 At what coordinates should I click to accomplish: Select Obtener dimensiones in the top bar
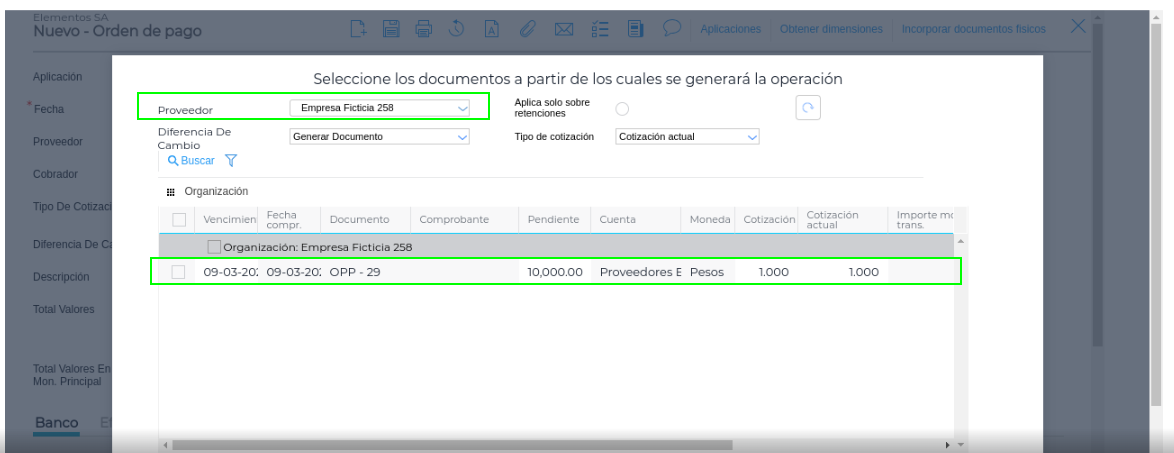pyautogui.click(x=830, y=31)
